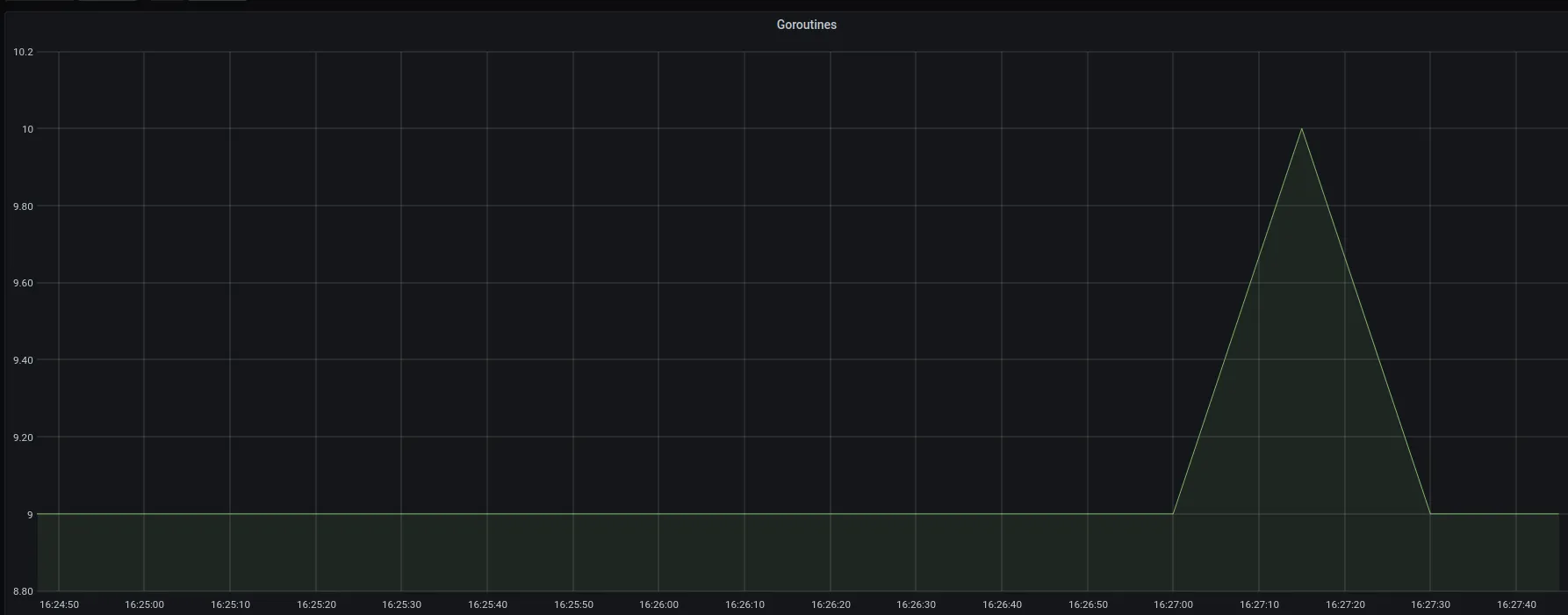Click the 16:27:00 time axis label
The image size is (1568, 615).
click(1173, 604)
